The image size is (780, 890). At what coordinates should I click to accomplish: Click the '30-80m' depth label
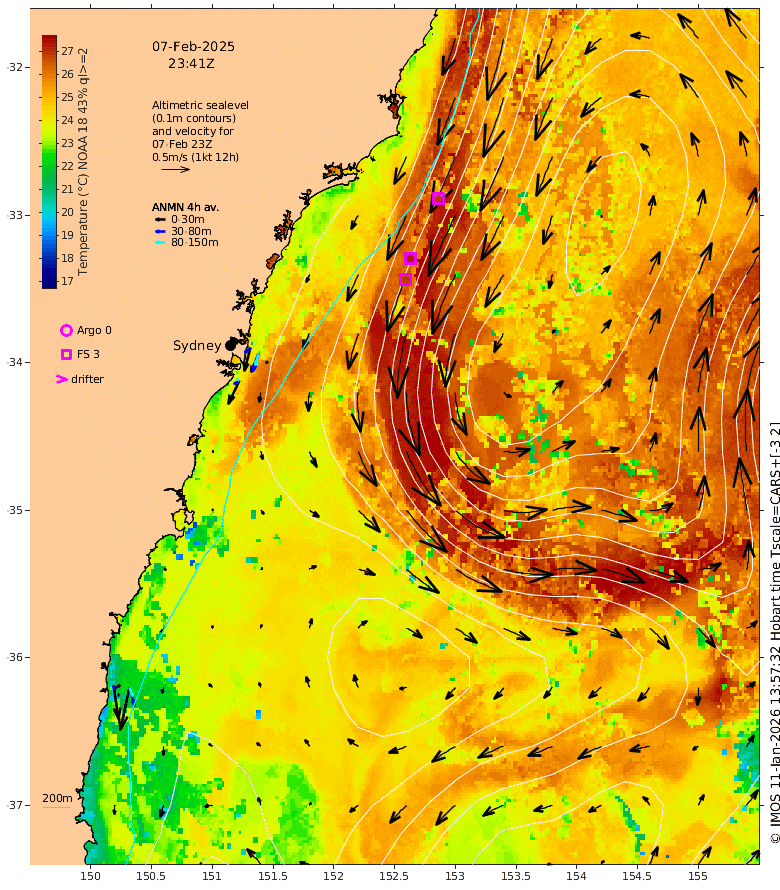pyautogui.click(x=191, y=231)
